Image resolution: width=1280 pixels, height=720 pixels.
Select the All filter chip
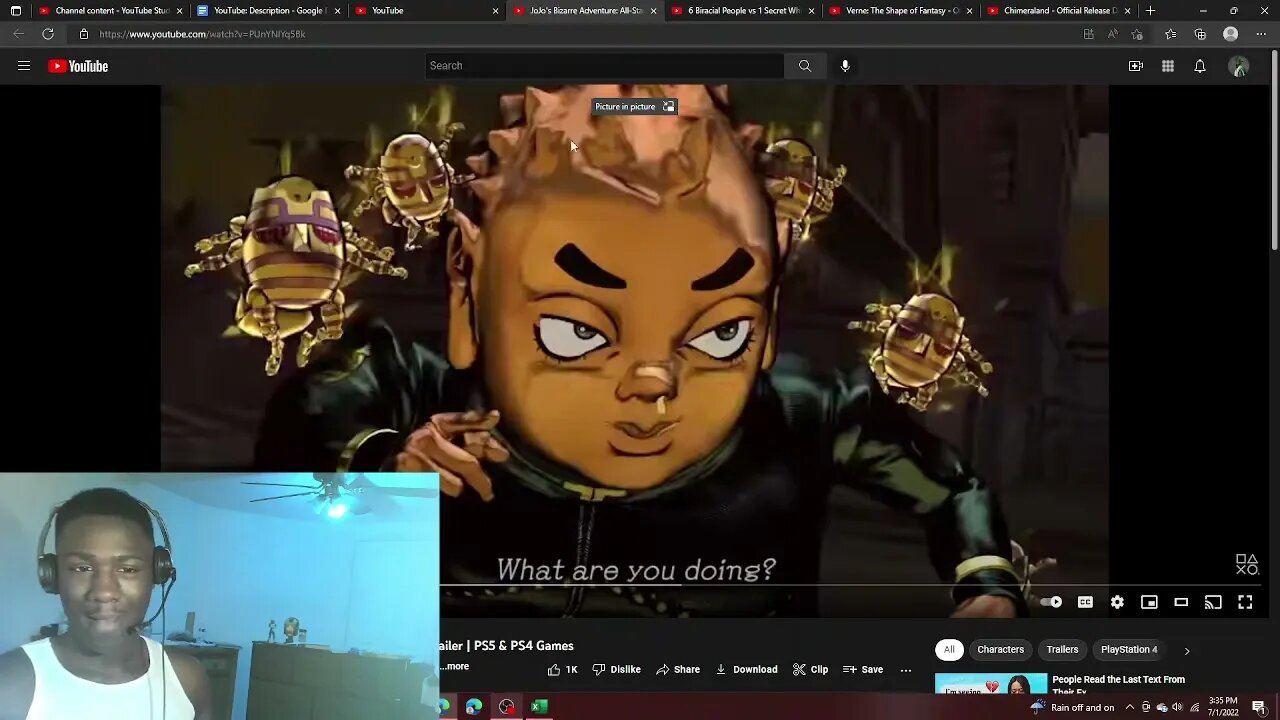click(x=949, y=650)
